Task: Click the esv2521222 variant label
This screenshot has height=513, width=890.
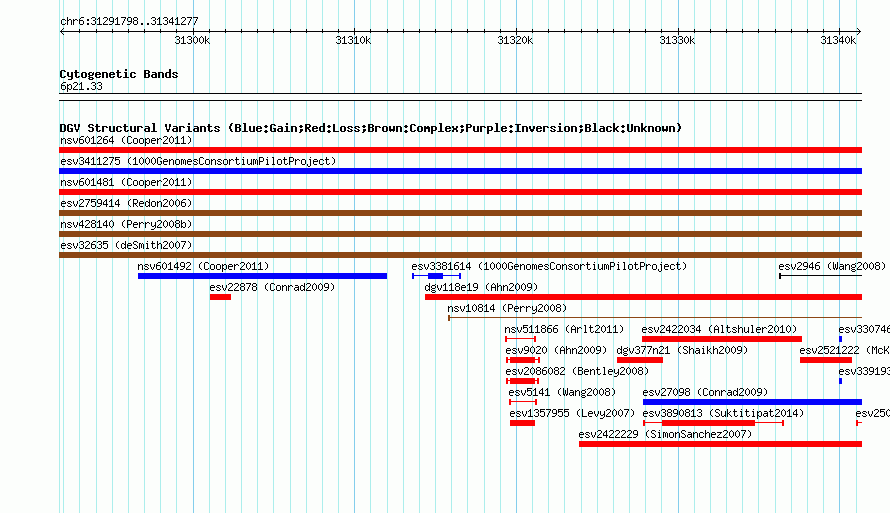Action: [x=844, y=350]
